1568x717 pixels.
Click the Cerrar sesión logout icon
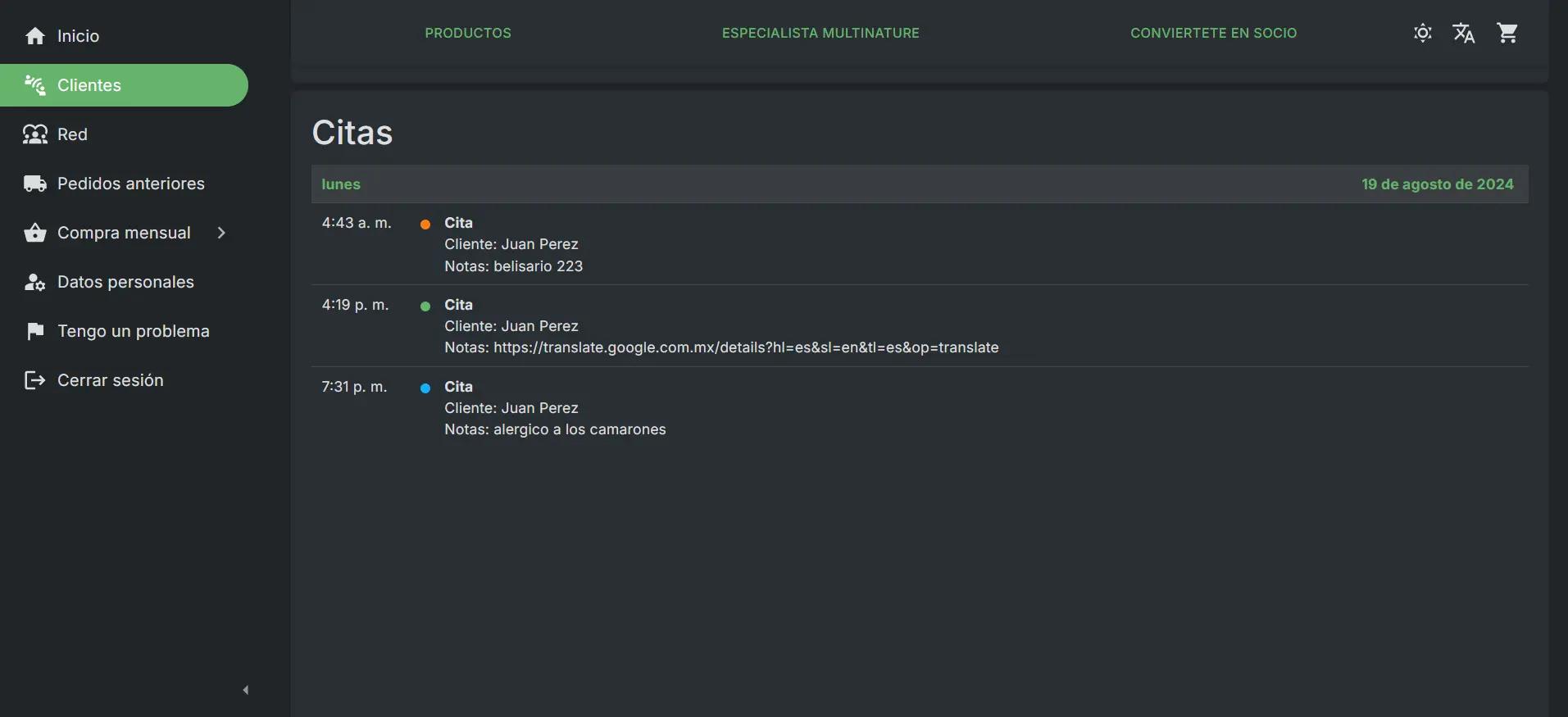(x=35, y=380)
